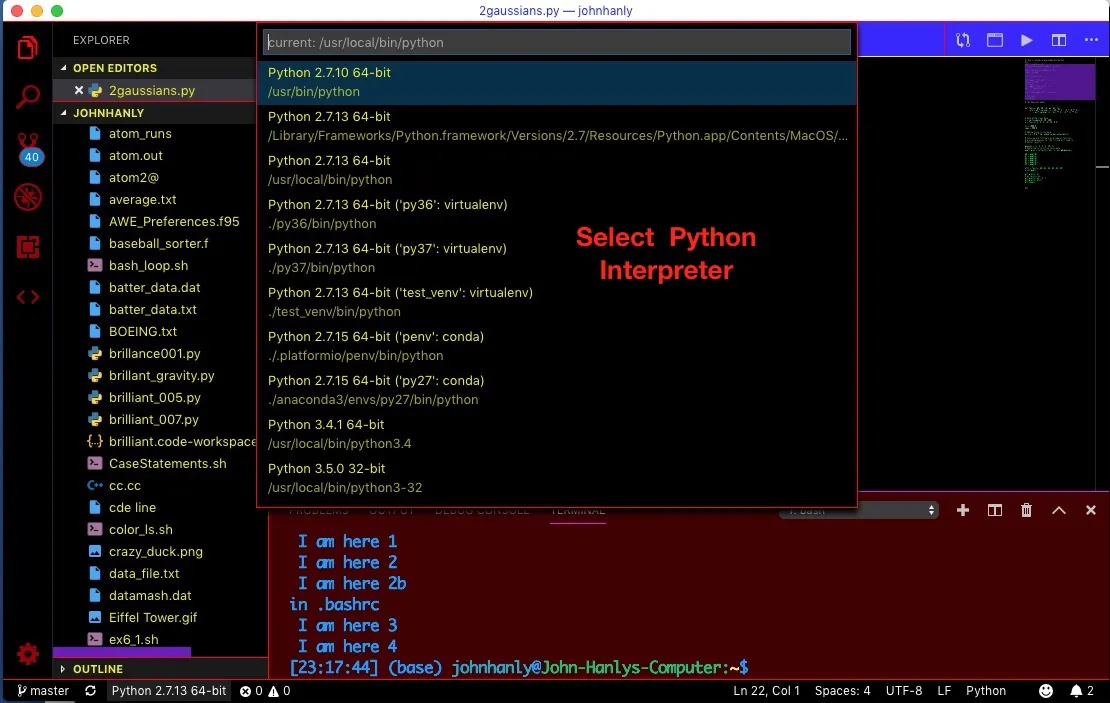The width and height of the screenshot is (1110, 703).
Task: Open brillant_gravity.py in the file tree
Action: [161, 375]
